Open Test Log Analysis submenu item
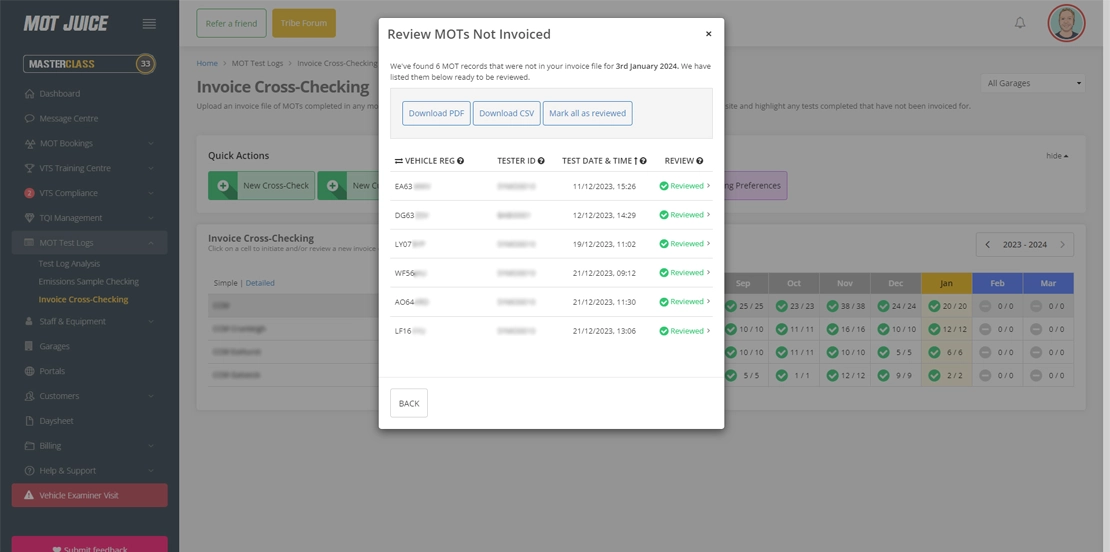Image resolution: width=1110 pixels, height=552 pixels. [x=69, y=263]
